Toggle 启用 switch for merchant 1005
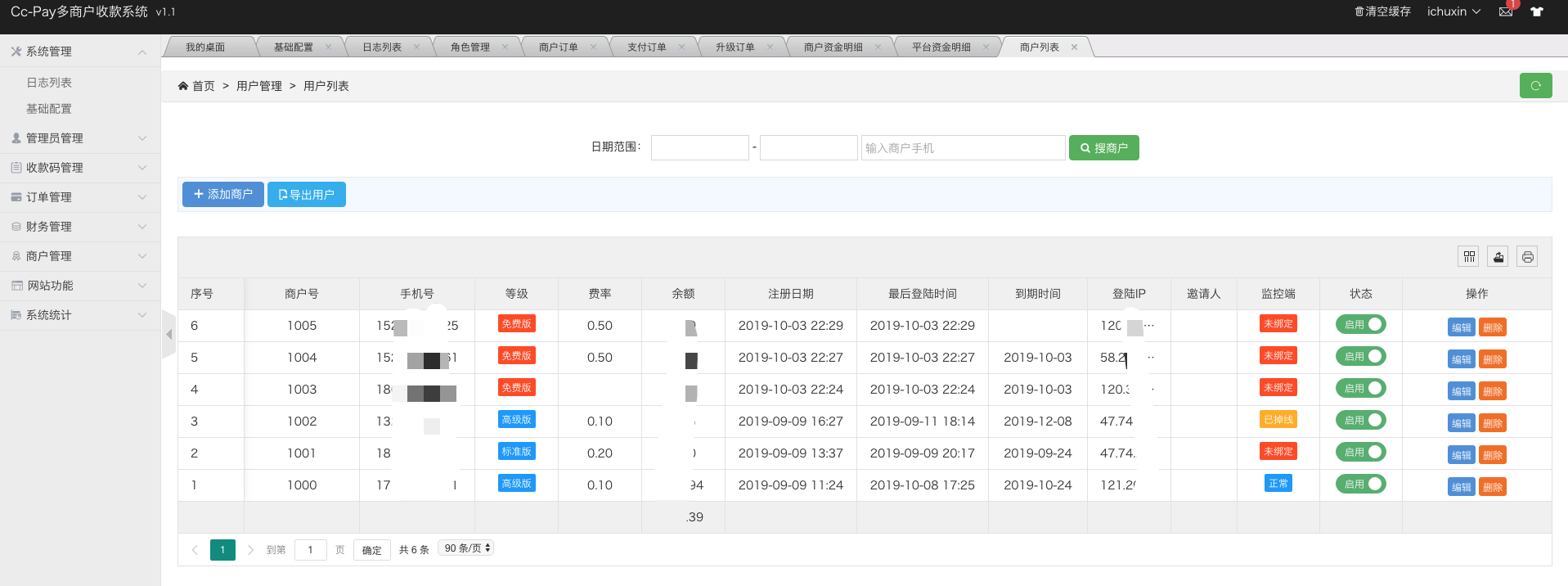The width and height of the screenshot is (1568, 586). tap(1360, 325)
